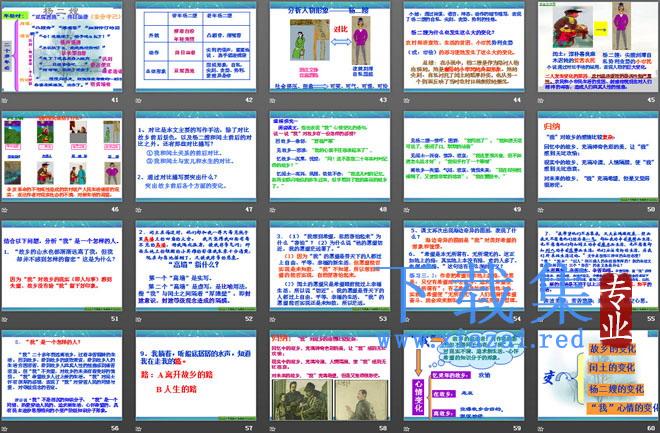Viewport: 660px width, 433px height.
Task: Click slide number label "53"
Action: pyautogui.click(x=383, y=319)
